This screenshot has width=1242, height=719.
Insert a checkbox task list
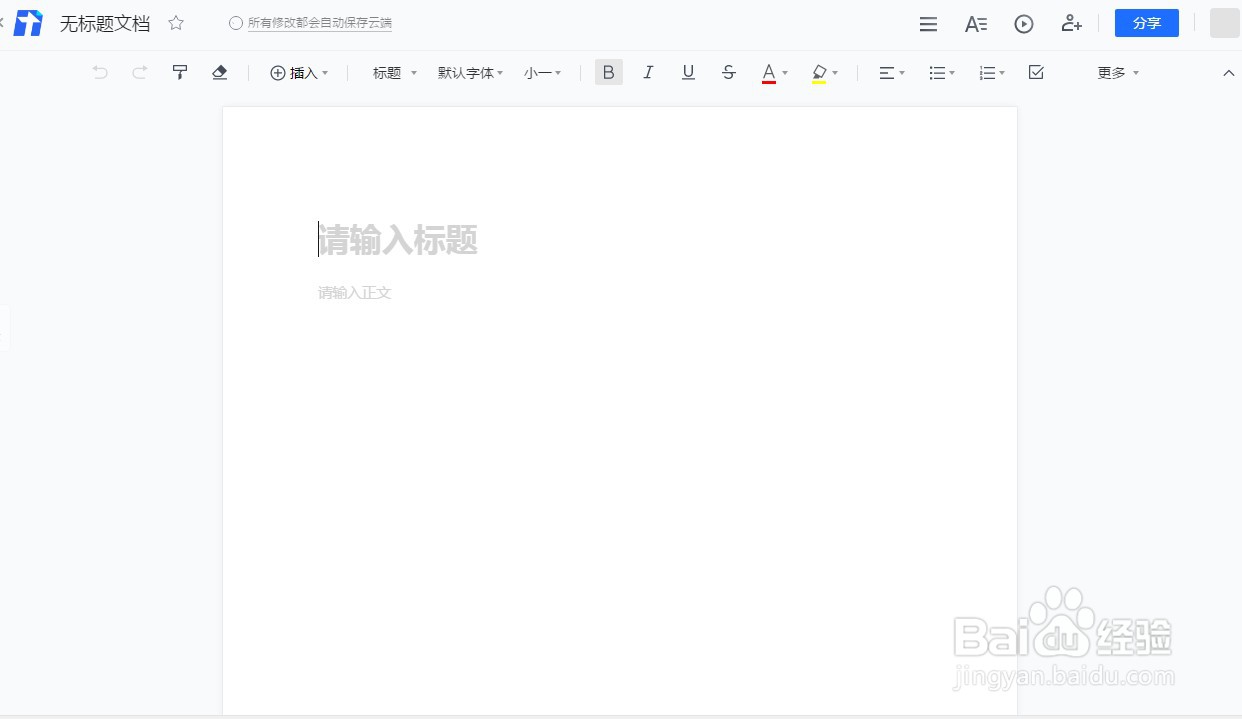tap(1036, 72)
